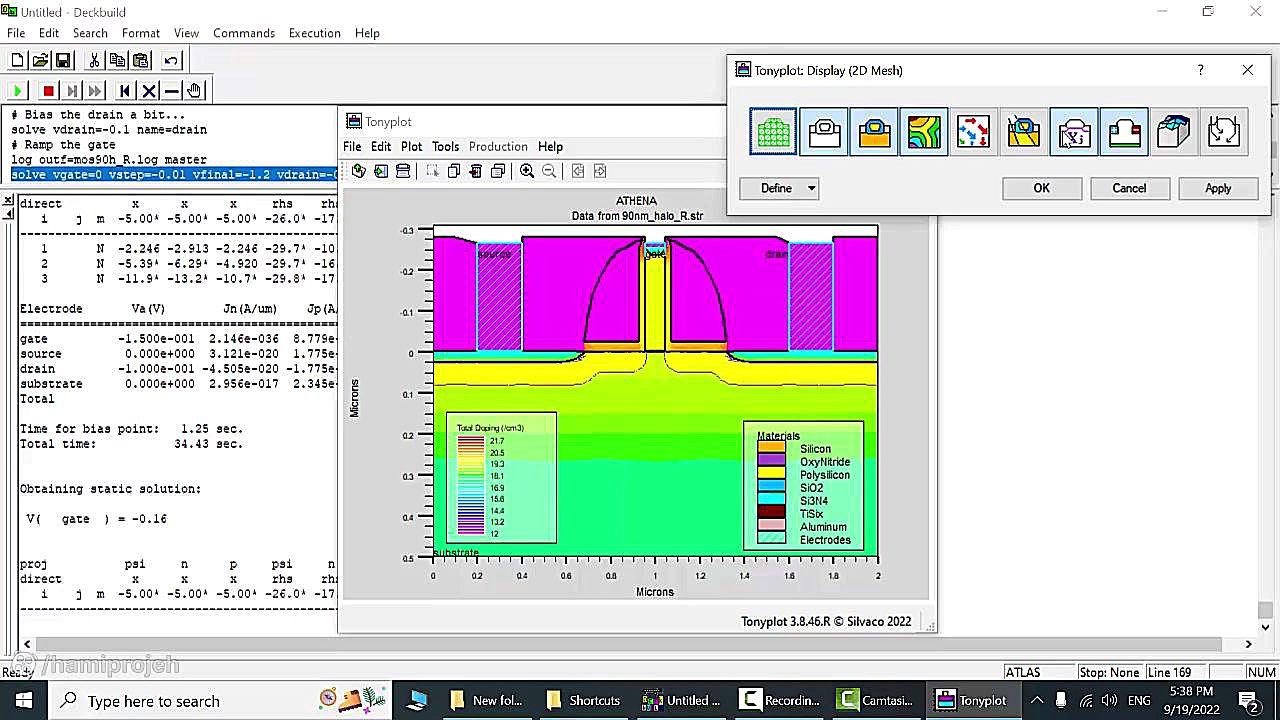Click the 3D surface display icon
This screenshot has width=1280, height=720.
1174,132
